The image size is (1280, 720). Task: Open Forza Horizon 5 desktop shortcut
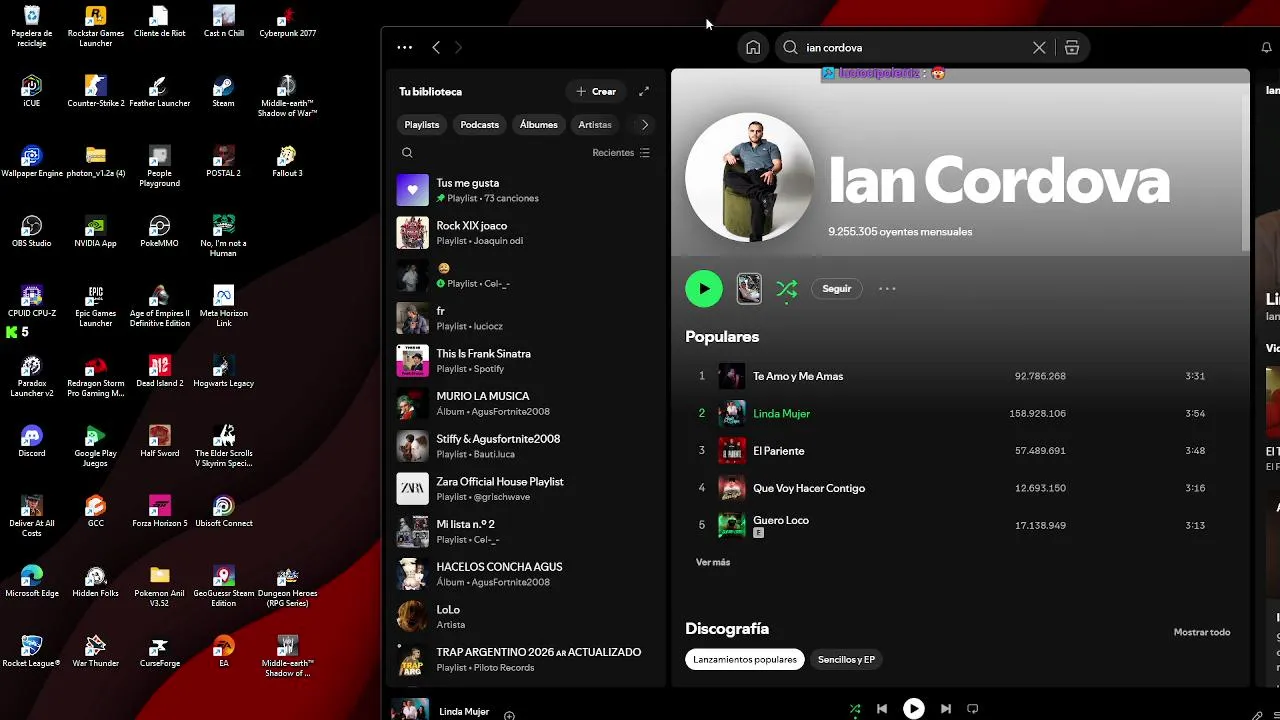(160, 510)
